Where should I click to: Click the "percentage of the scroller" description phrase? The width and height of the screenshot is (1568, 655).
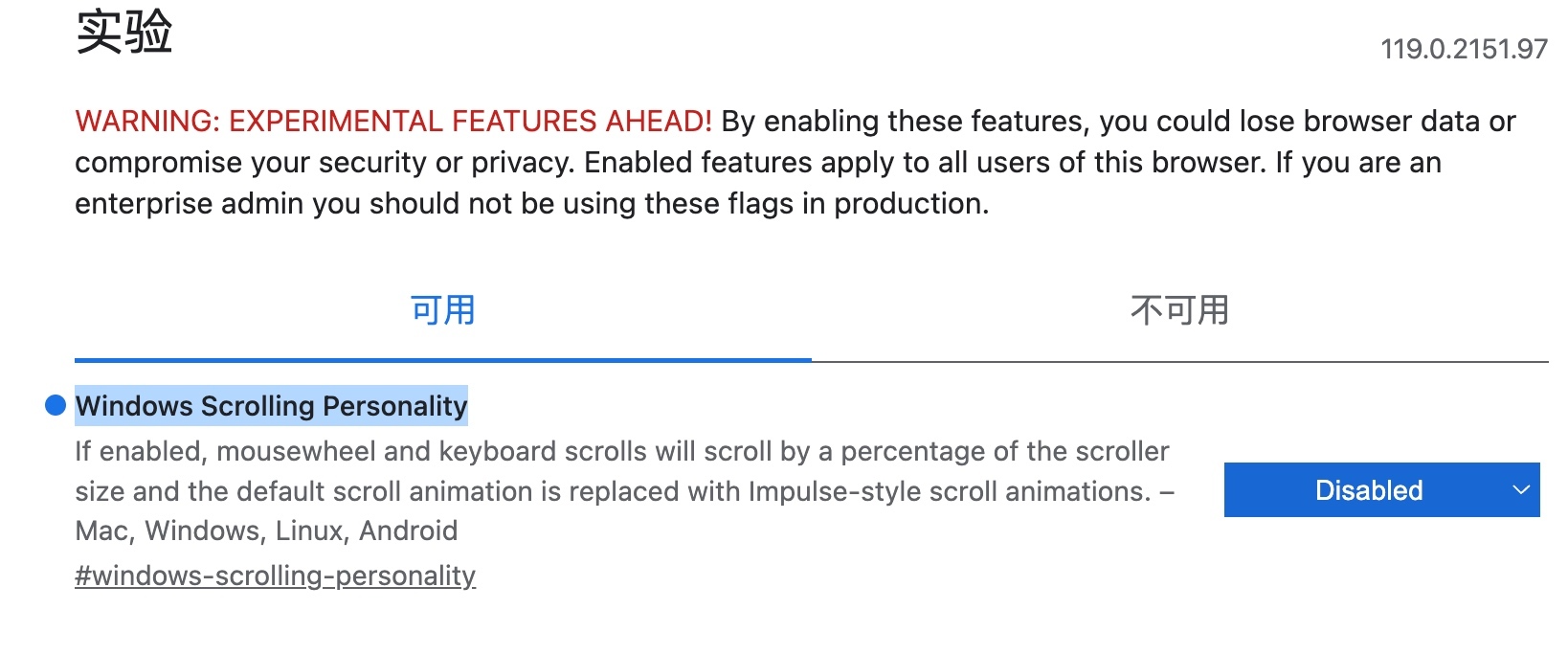1005,451
